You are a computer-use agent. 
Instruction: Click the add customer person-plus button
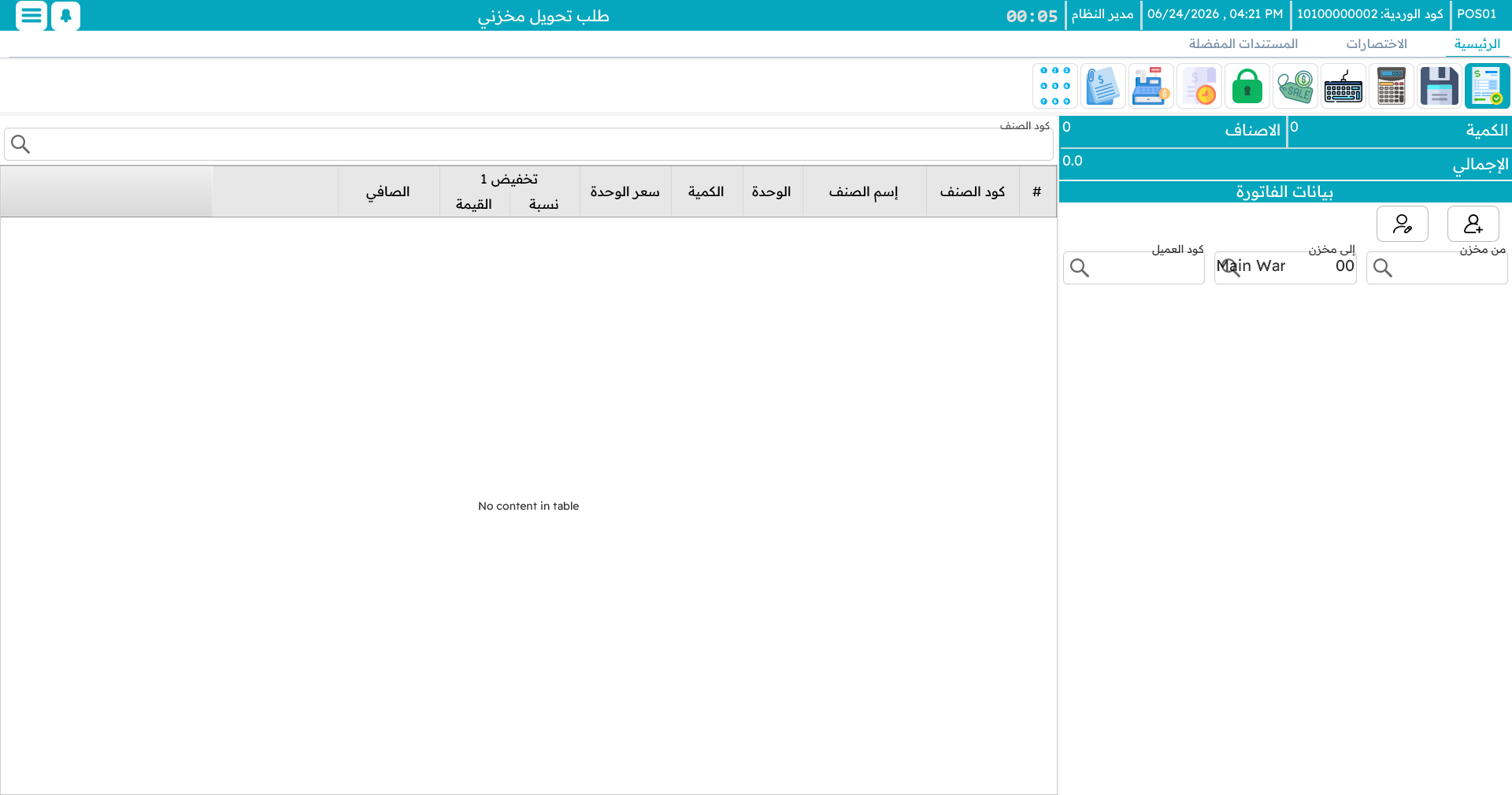click(1473, 225)
